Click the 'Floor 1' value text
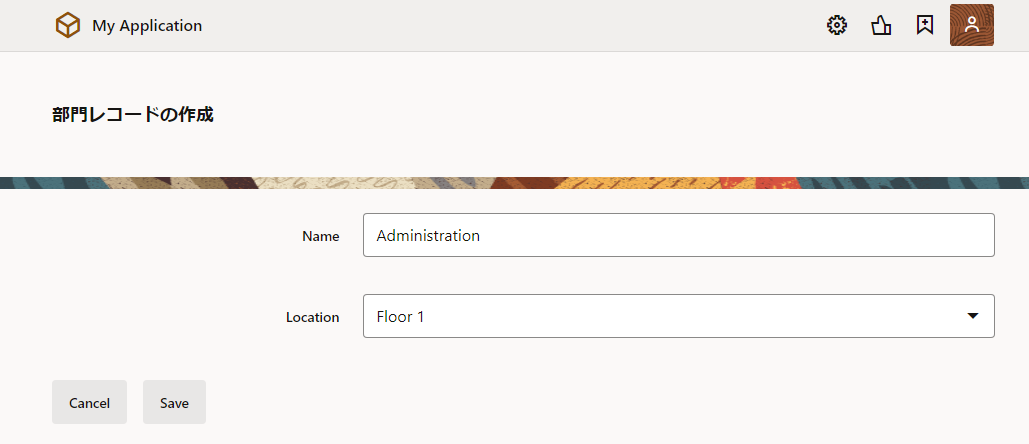Viewport: 1029px width, 444px height. click(x=400, y=317)
